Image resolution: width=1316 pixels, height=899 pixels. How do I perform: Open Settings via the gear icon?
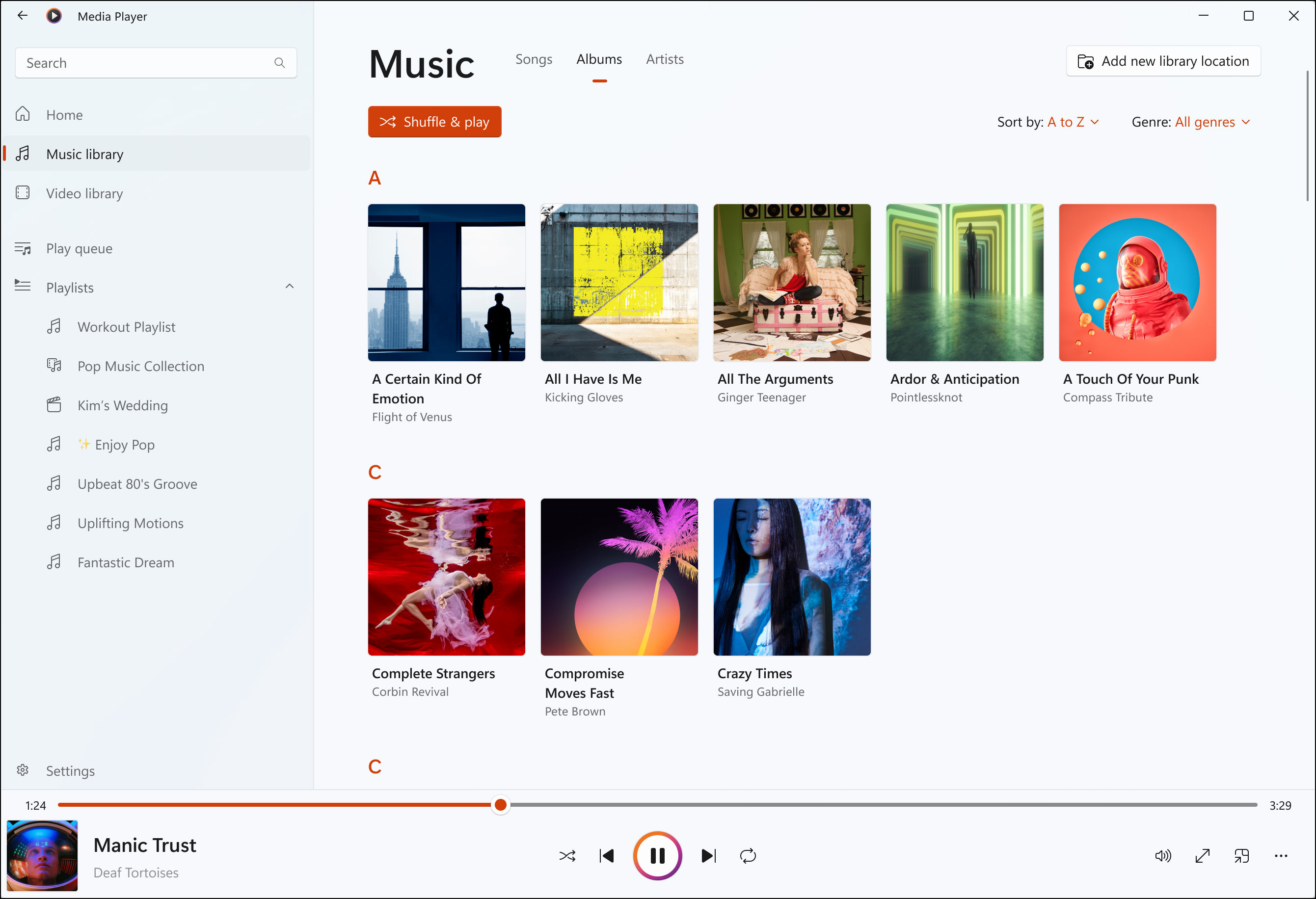(23, 770)
